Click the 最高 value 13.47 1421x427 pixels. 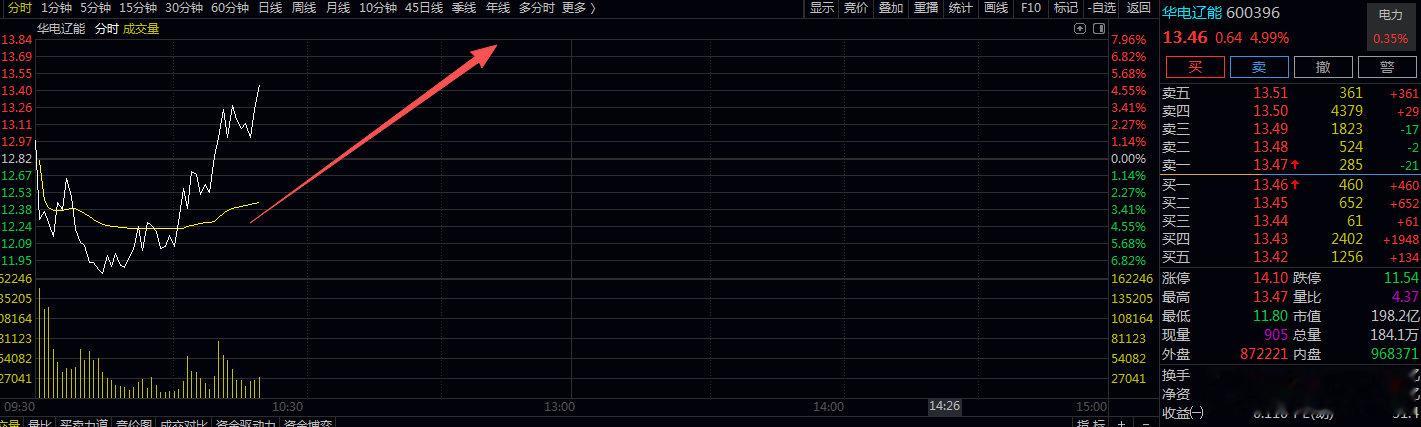pyautogui.click(x=1270, y=297)
